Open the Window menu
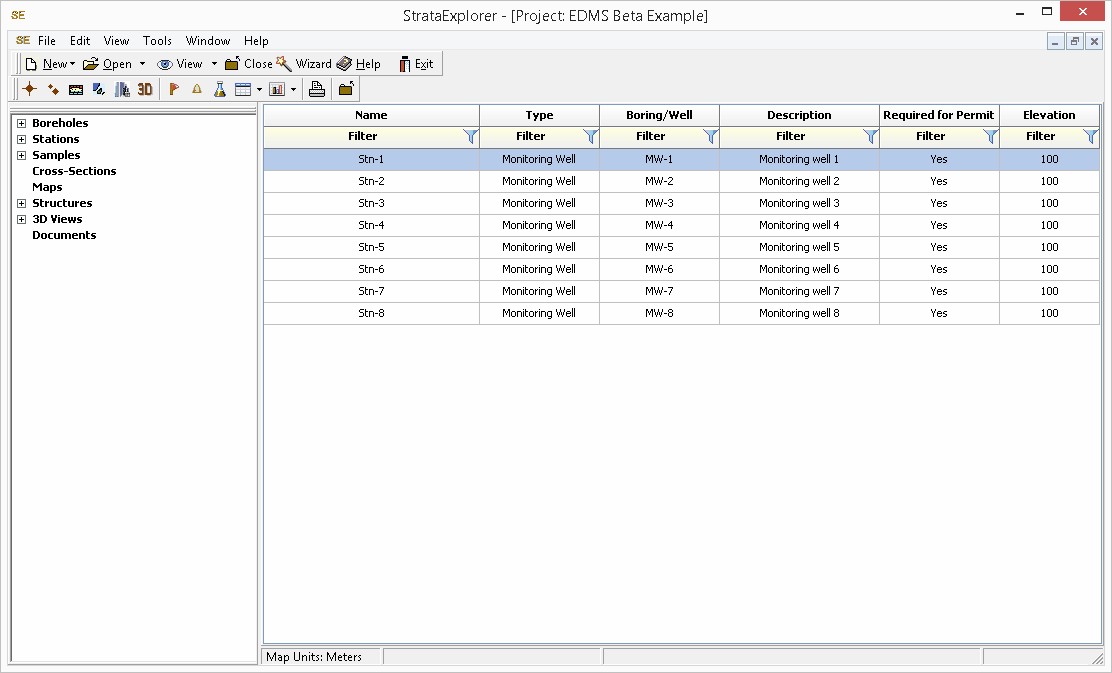The width and height of the screenshot is (1112, 673). [x=208, y=41]
